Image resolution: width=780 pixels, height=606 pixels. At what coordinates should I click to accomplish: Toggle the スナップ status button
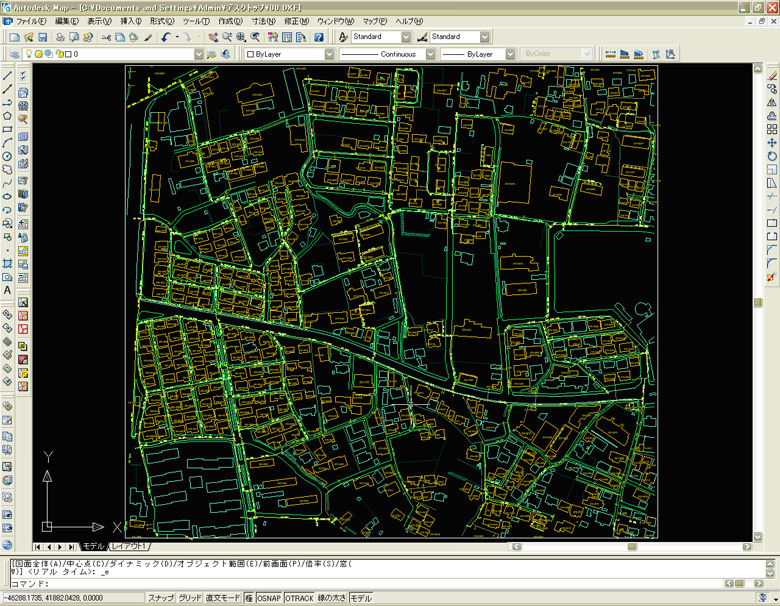coord(160,598)
